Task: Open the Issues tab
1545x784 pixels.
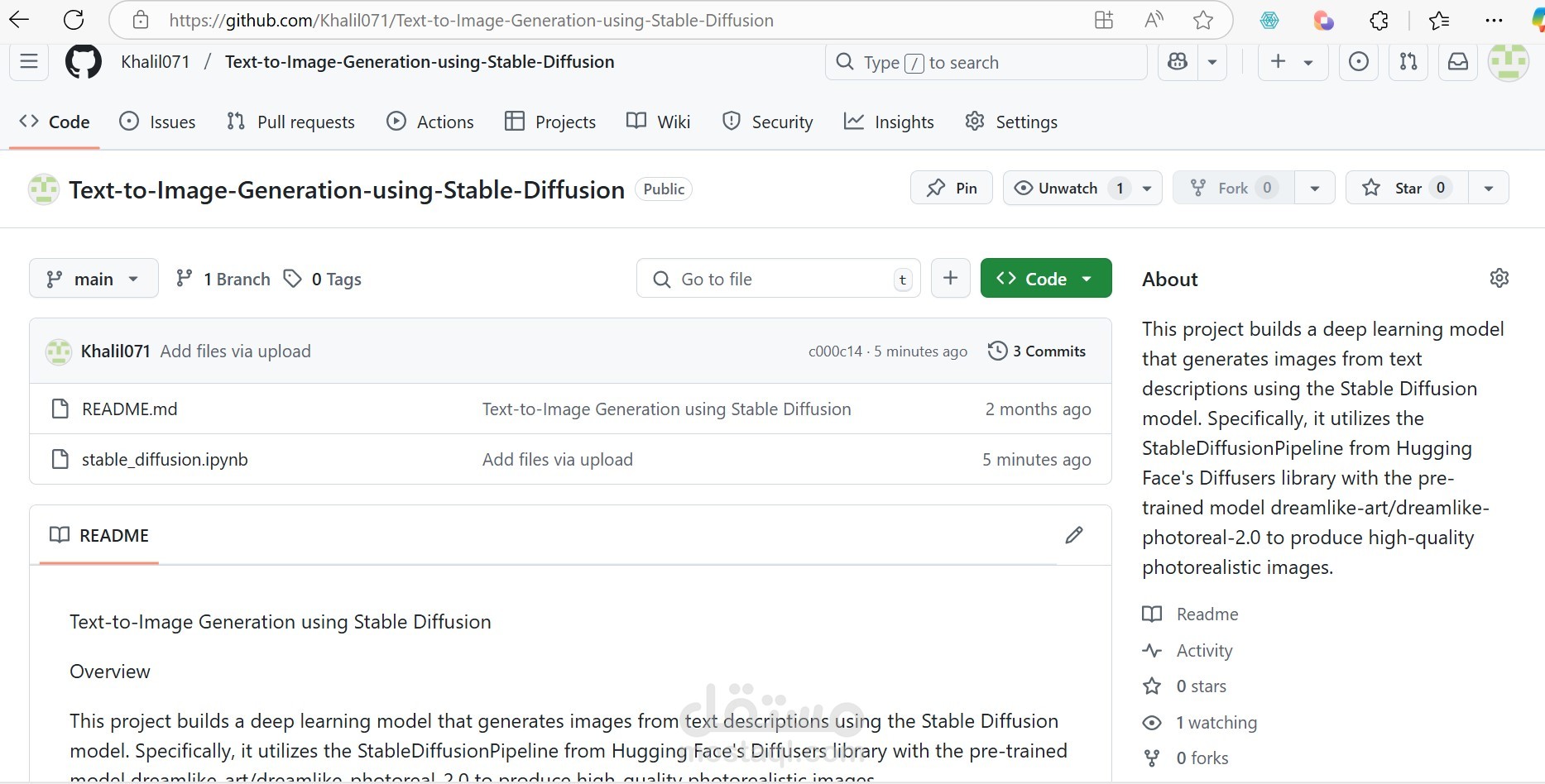Action: click(x=158, y=122)
